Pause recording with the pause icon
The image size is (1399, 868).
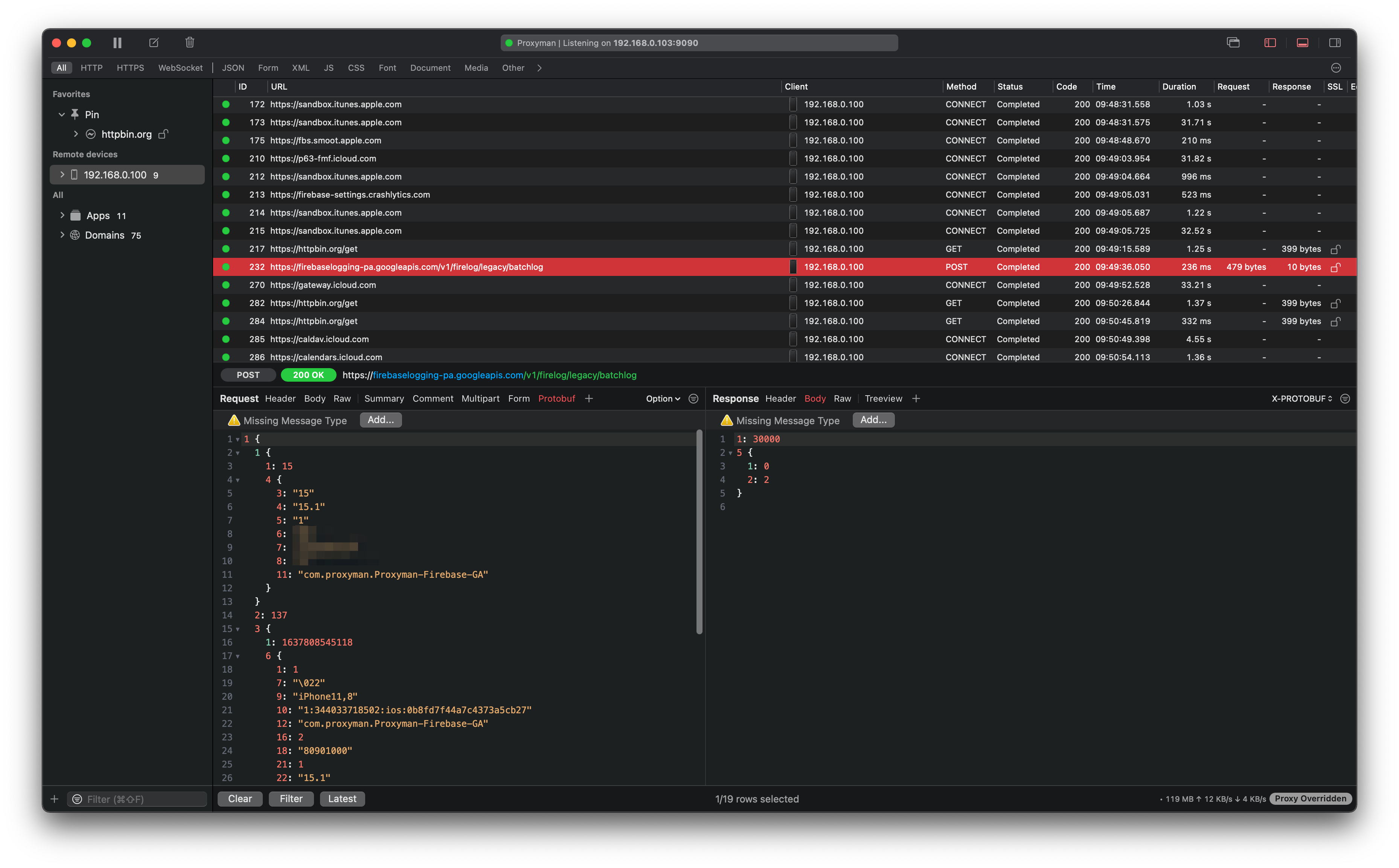(x=117, y=43)
